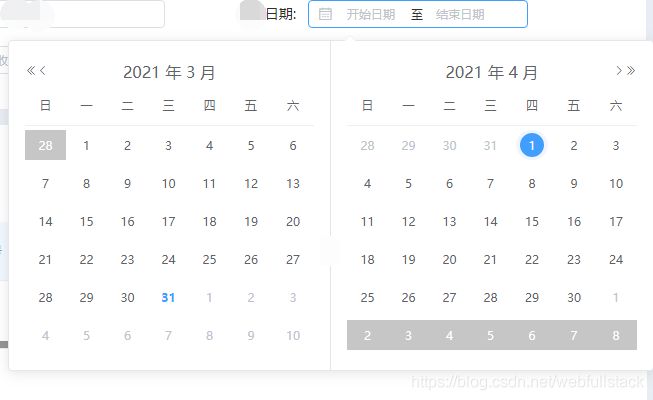The image size is (653, 400).
Task: Select today's date, blue 31 in March
Action: (168, 298)
